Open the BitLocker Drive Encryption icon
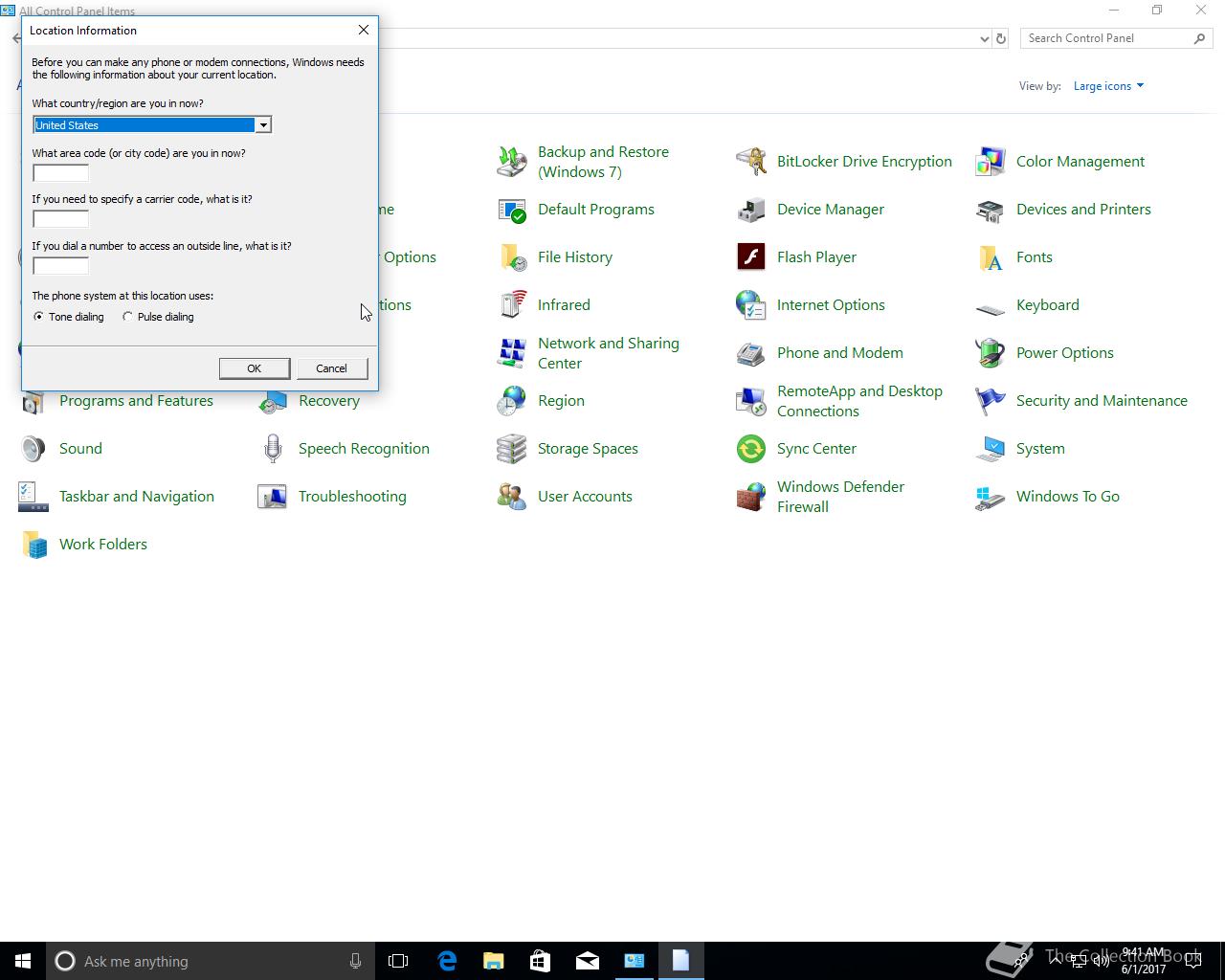Screen dimensions: 1225x980 pos(751,162)
